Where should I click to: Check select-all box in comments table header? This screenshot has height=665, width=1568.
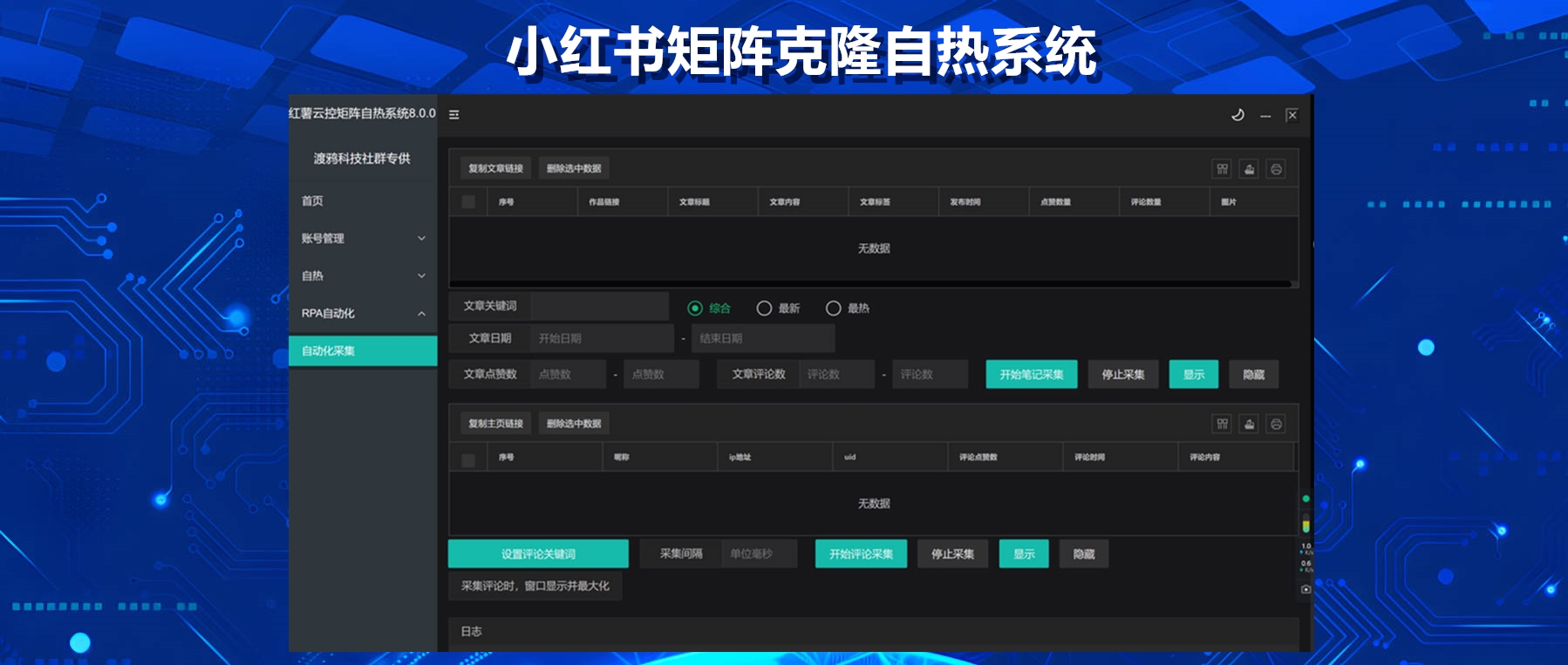[468, 460]
